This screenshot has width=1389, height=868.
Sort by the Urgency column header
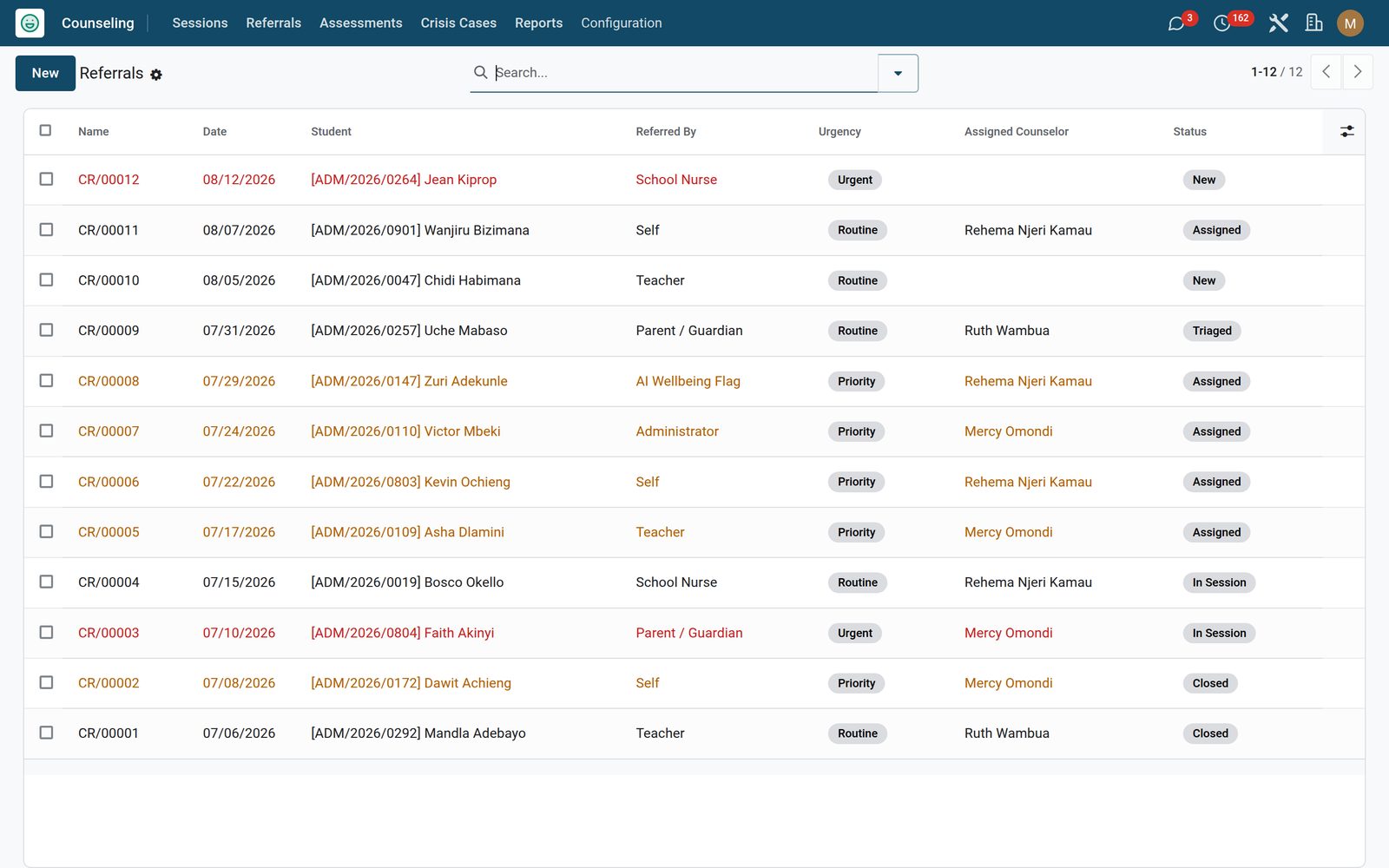[x=839, y=132]
